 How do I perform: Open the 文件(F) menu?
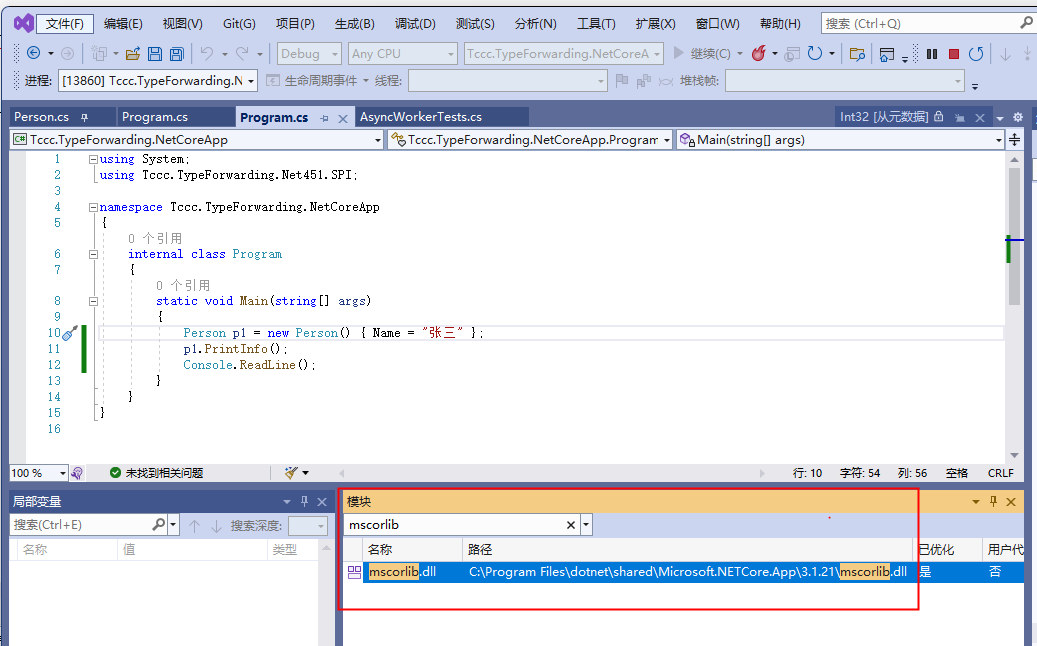pyautogui.click(x=64, y=24)
